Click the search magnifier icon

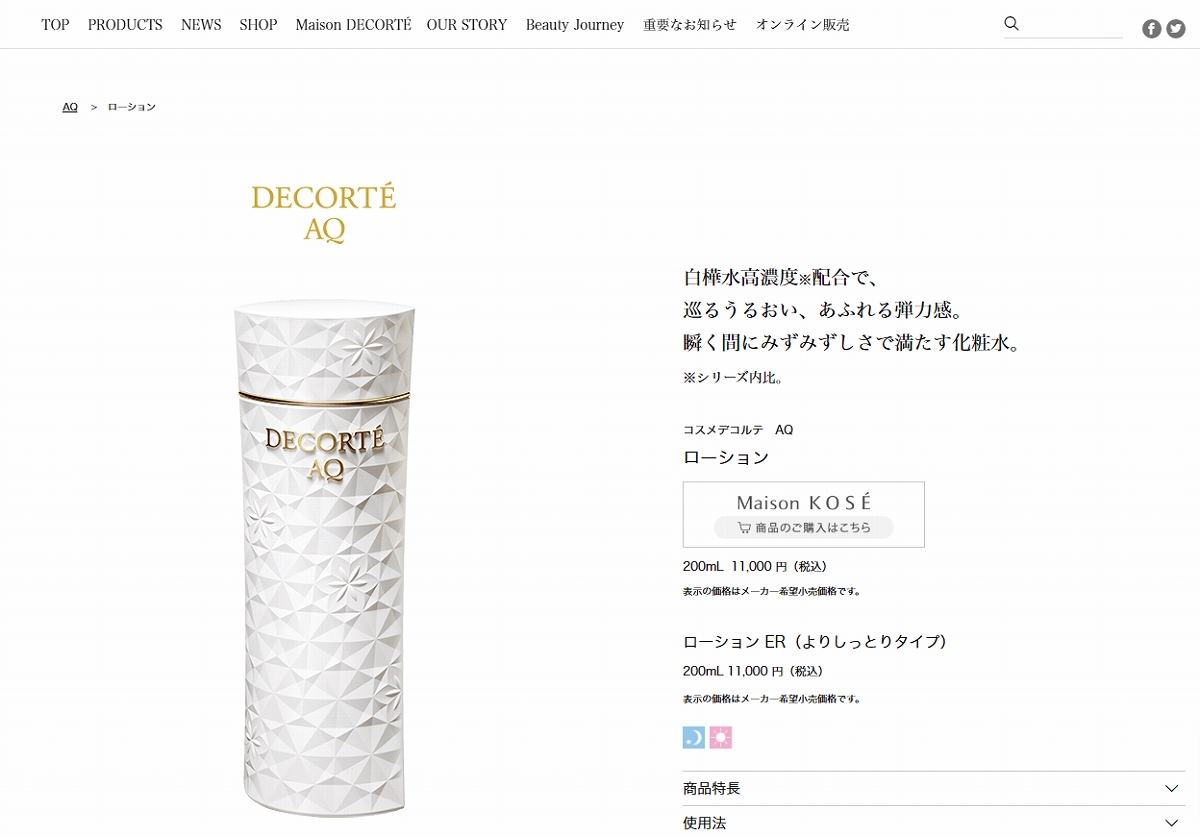click(1011, 23)
